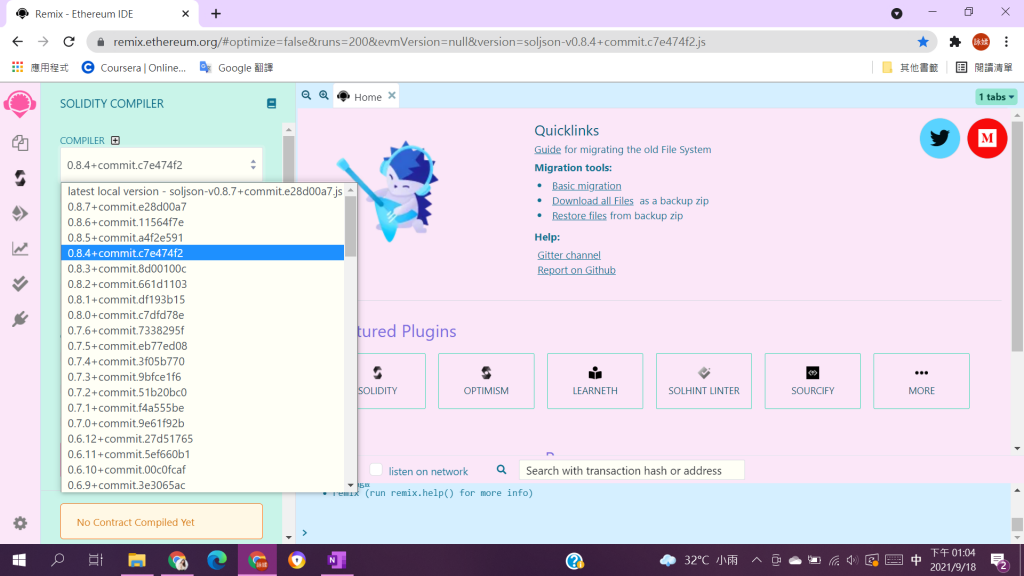Click the Download all Files link

[592, 201]
